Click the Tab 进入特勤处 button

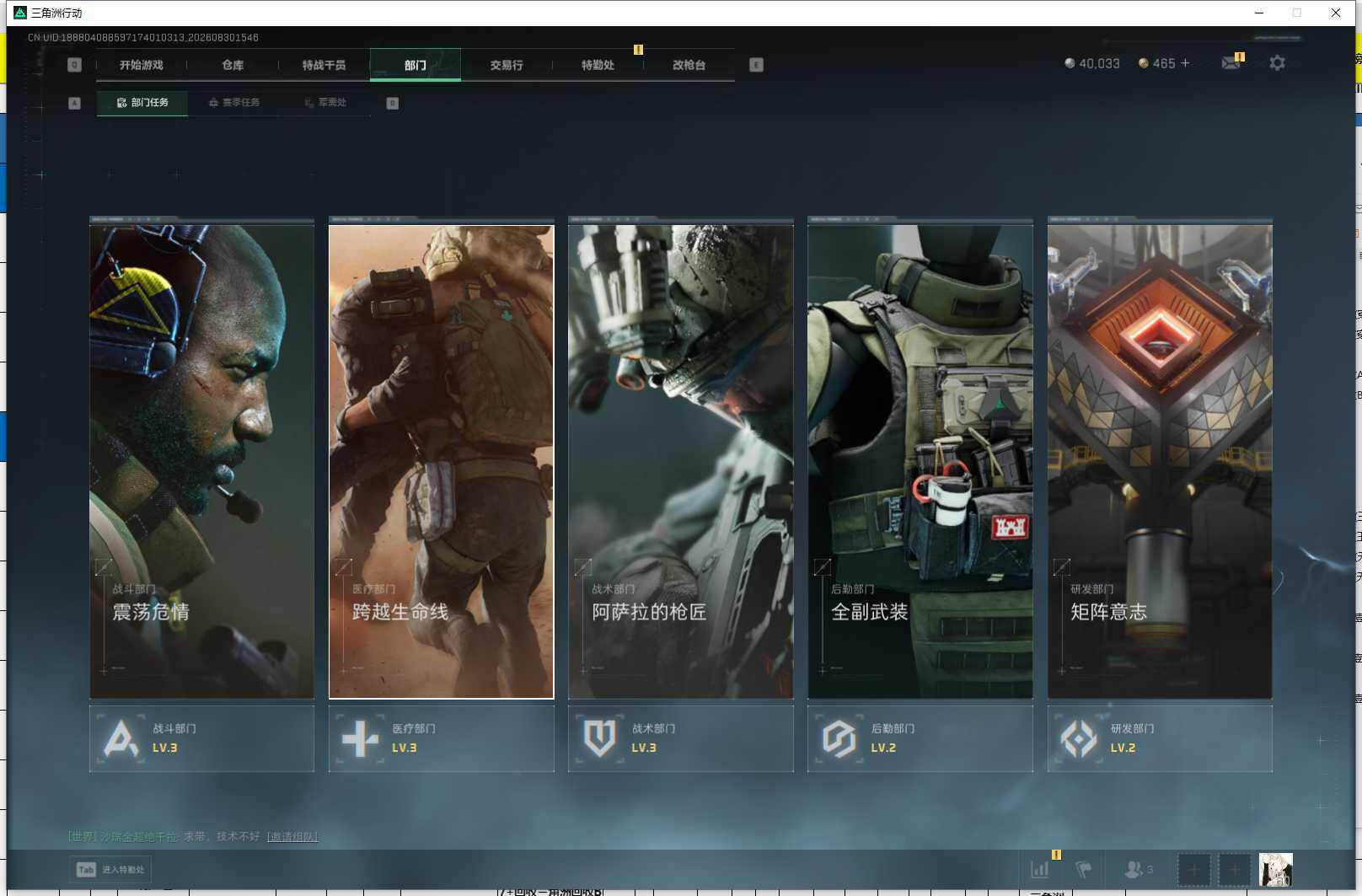coord(110,869)
